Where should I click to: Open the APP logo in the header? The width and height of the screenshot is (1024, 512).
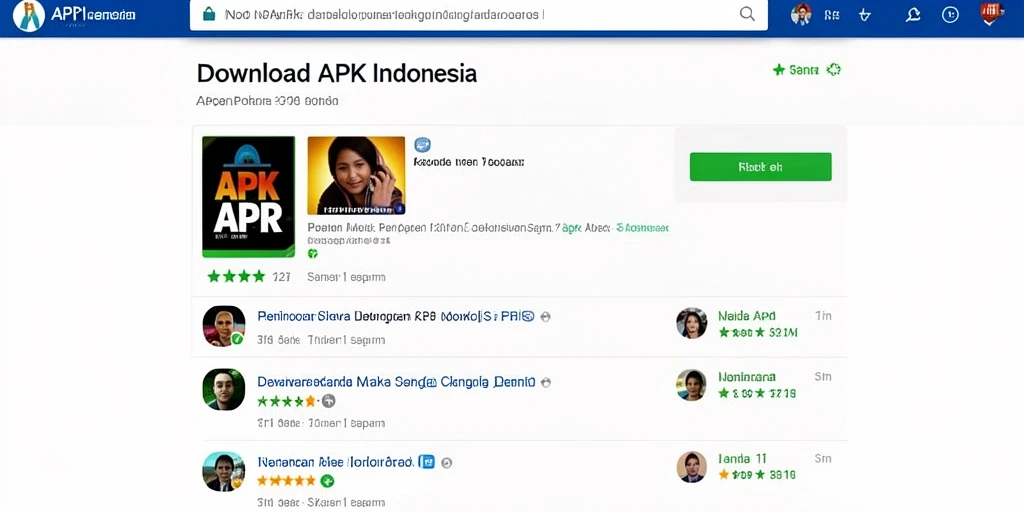29,16
